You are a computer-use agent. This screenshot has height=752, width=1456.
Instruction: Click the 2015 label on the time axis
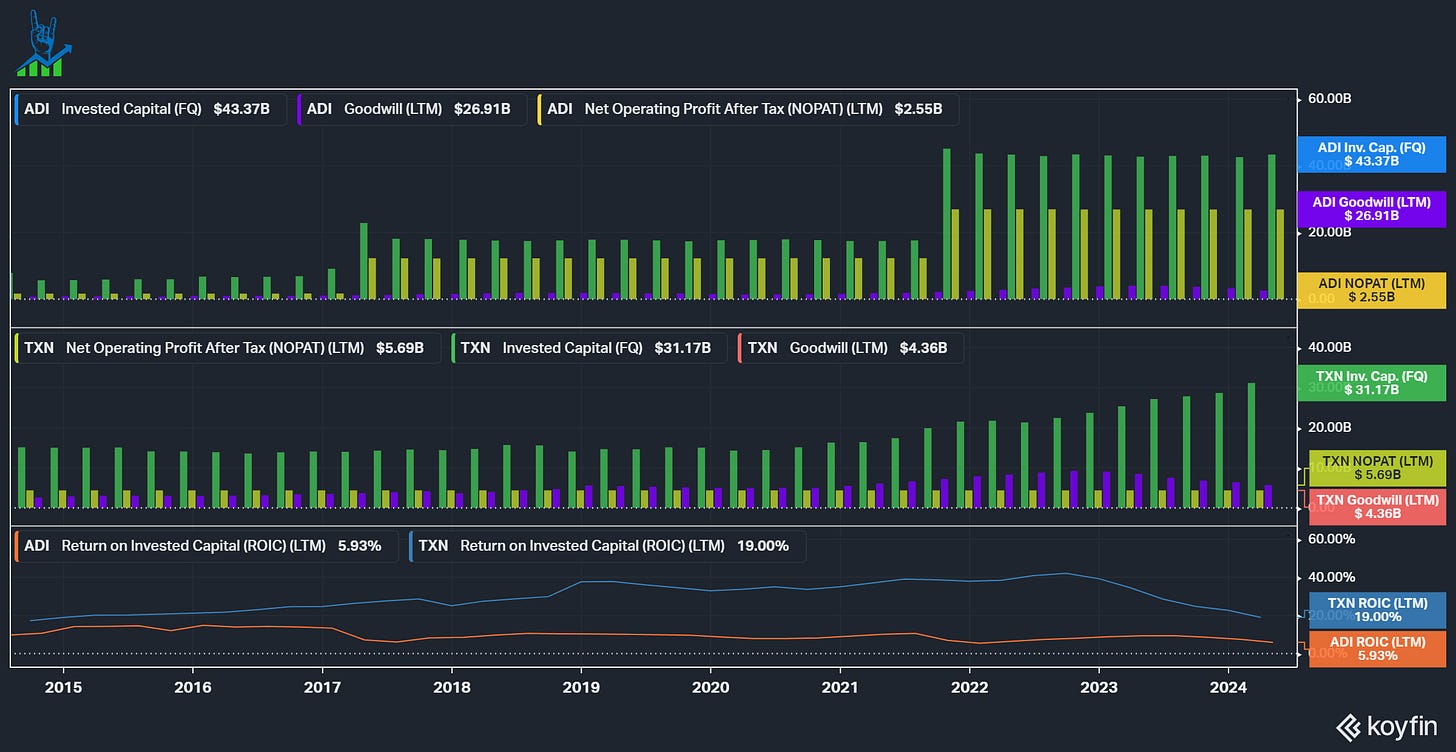(x=62, y=687)
